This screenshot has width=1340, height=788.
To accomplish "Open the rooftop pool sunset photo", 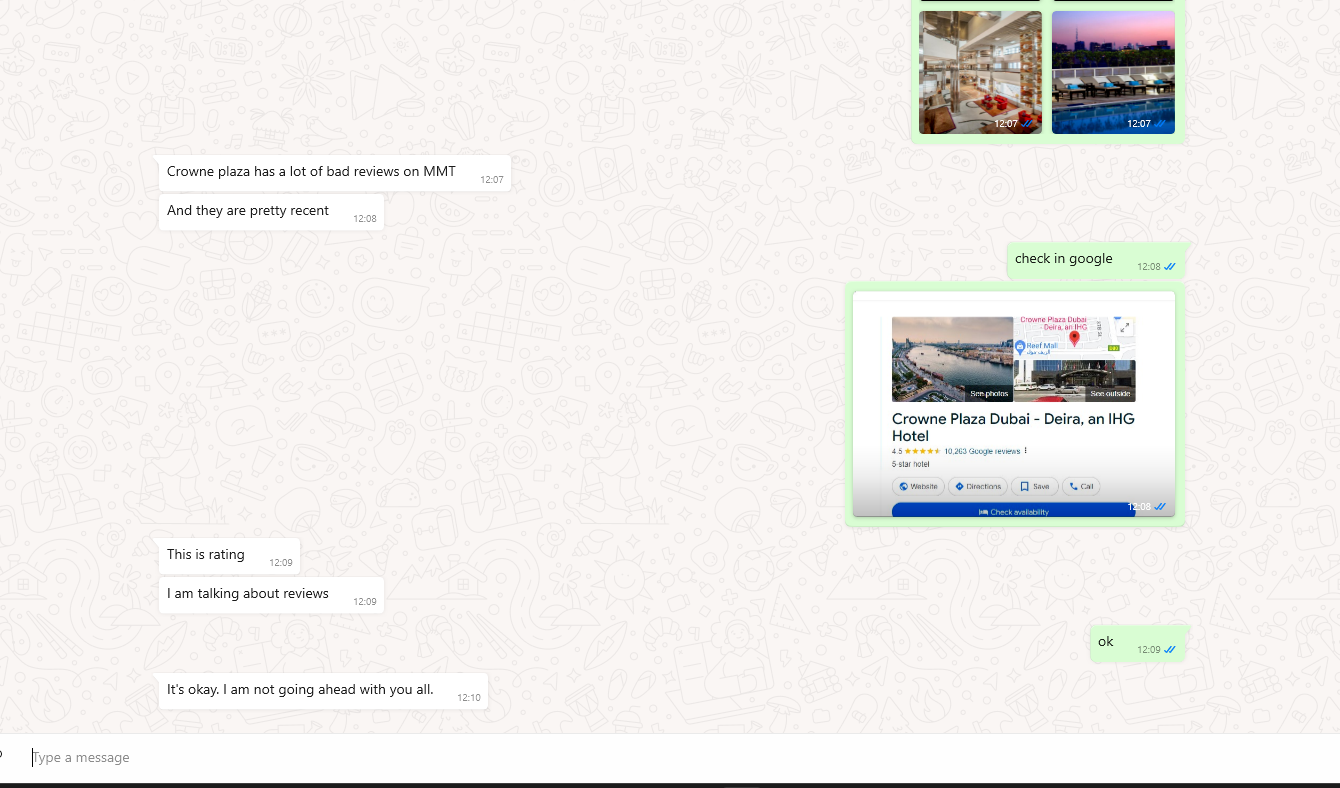I will [x=1113, y=72].
